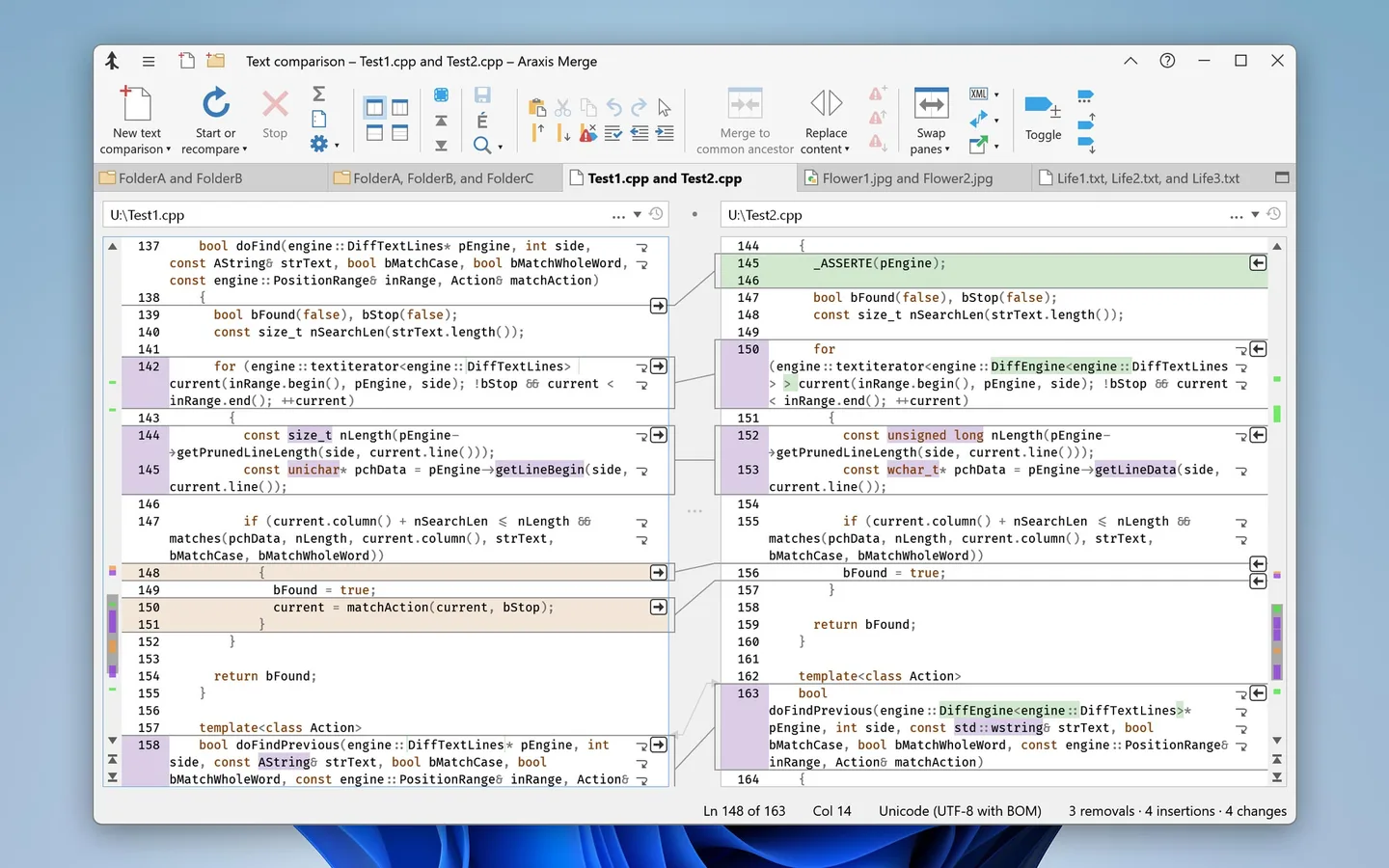
Task: Click the previous change up-arrow icon
Action: coord(537,133)
